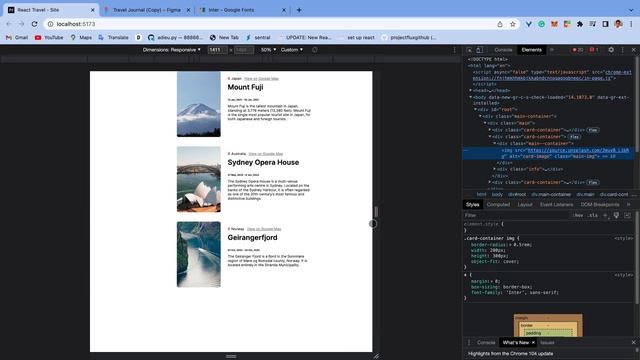Click the Mount Fuji card image

click(x=199, y=104)
